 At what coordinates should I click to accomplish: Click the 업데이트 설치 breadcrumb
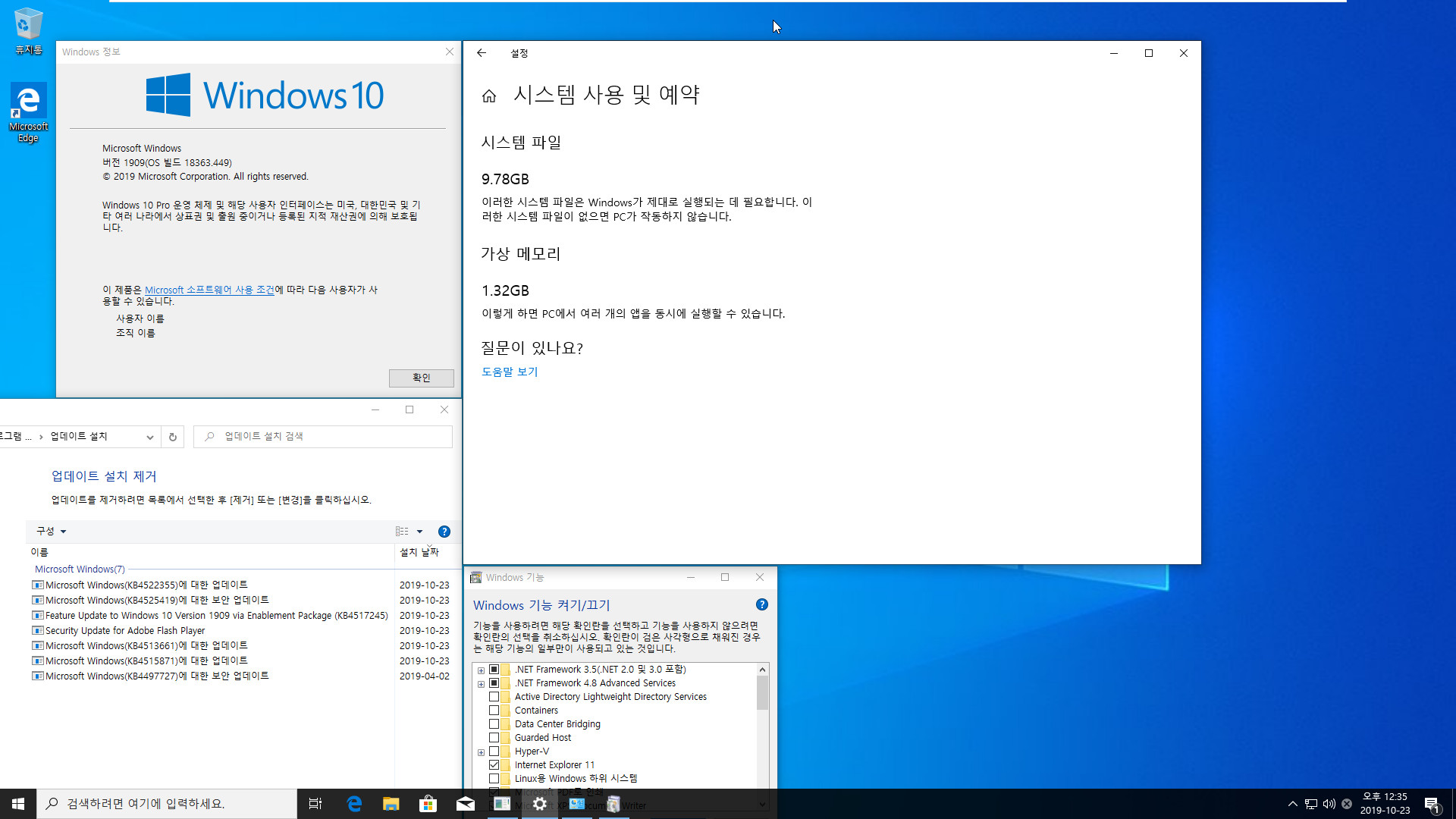[x=79, y=437]
